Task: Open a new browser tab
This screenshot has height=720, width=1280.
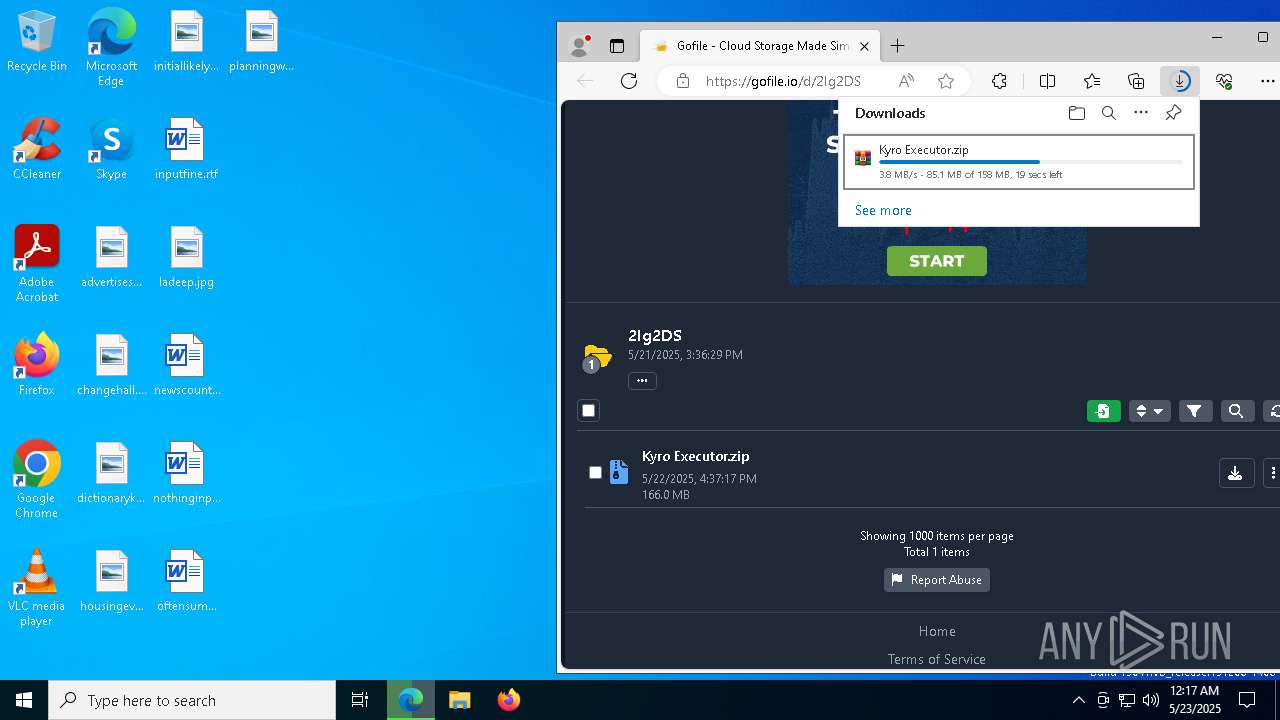Action: pyautogui.click(x=898, y=46)
